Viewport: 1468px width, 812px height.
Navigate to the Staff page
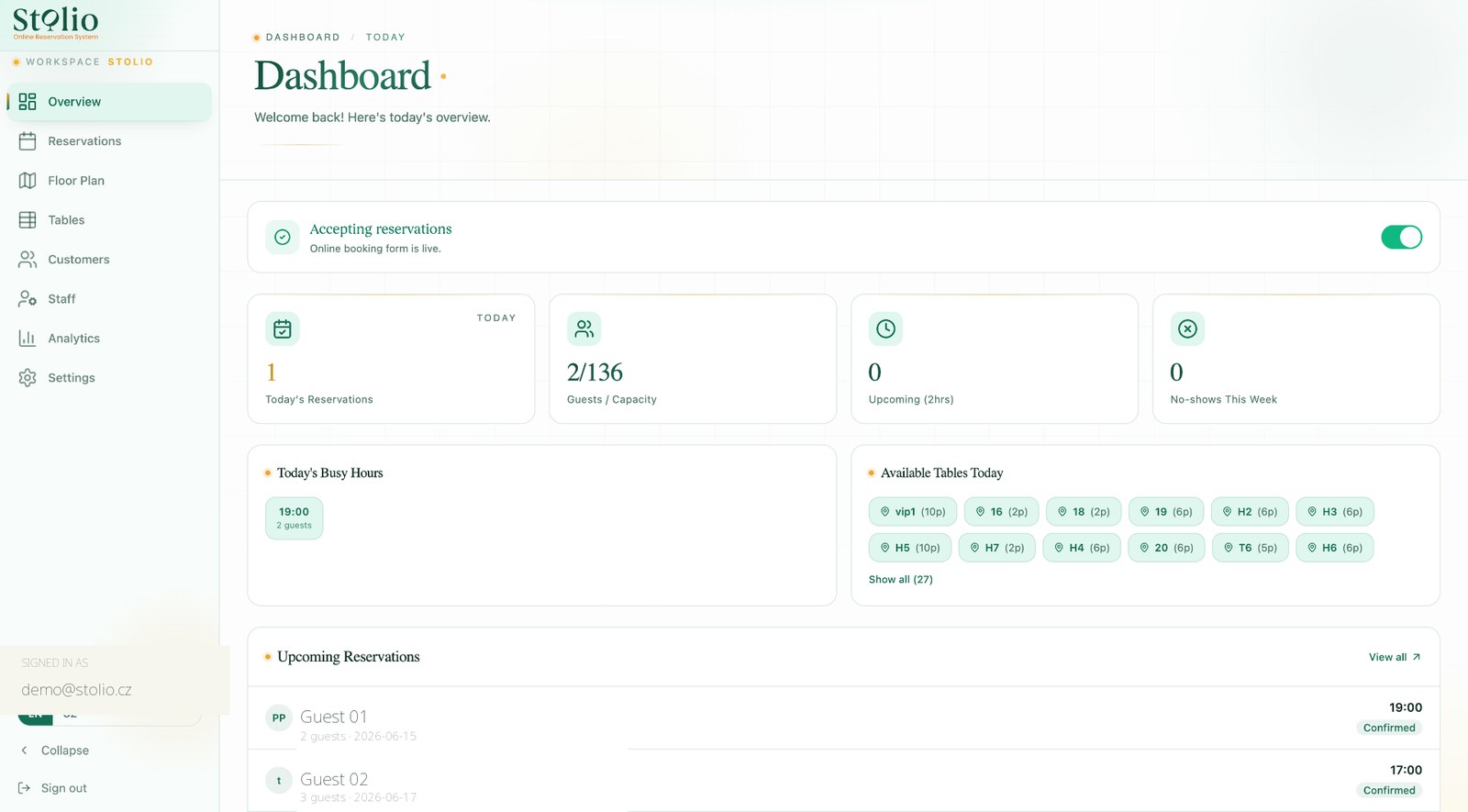pos(110,299)
